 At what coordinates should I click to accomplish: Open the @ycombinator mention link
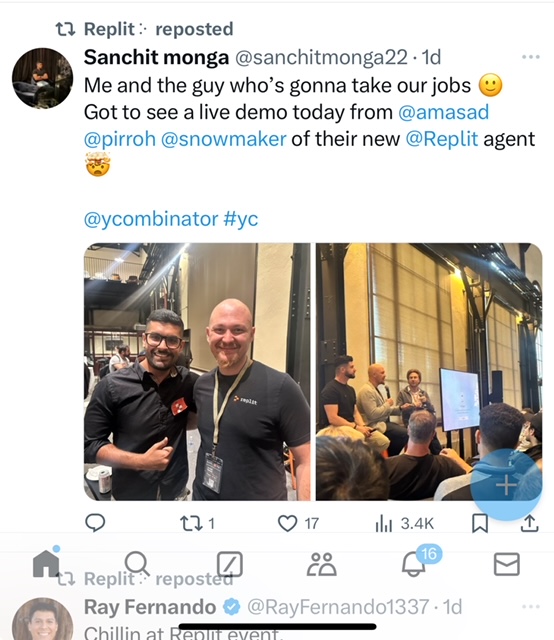[151, 219]
